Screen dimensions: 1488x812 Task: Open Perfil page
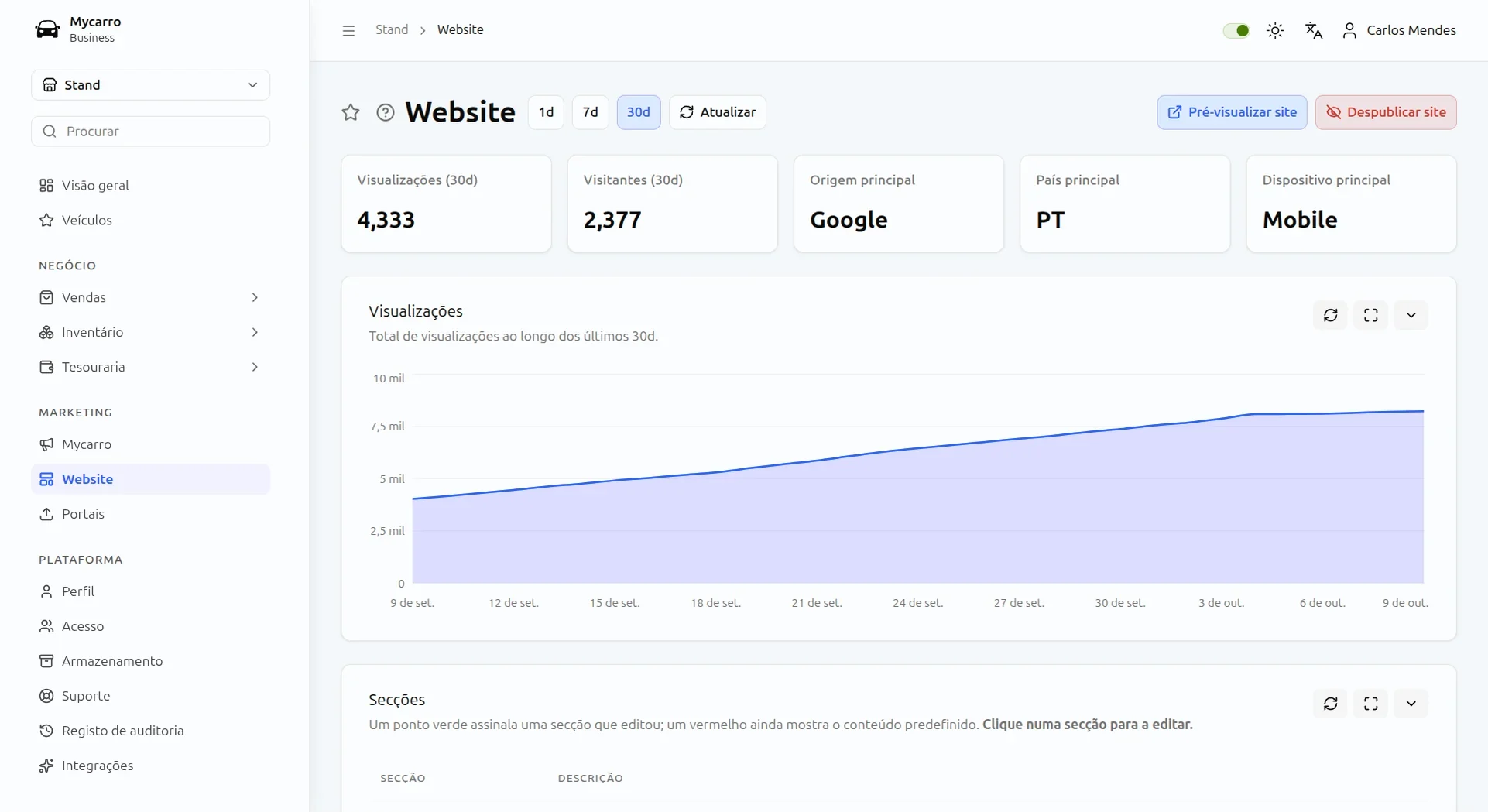click(151, 591)
